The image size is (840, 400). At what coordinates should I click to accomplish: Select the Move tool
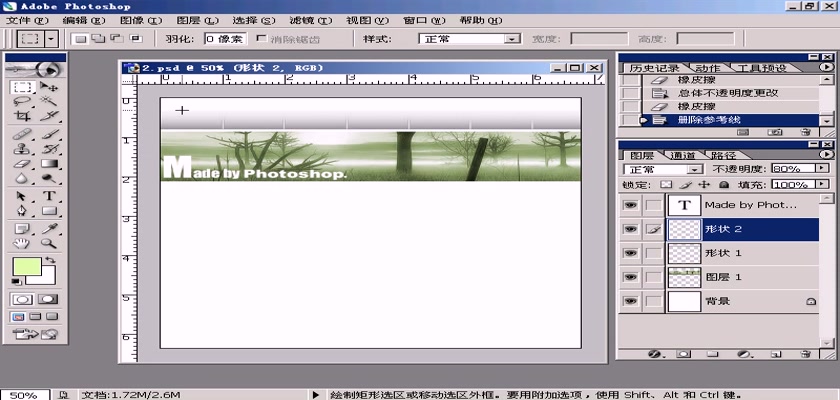pos(49,87)
